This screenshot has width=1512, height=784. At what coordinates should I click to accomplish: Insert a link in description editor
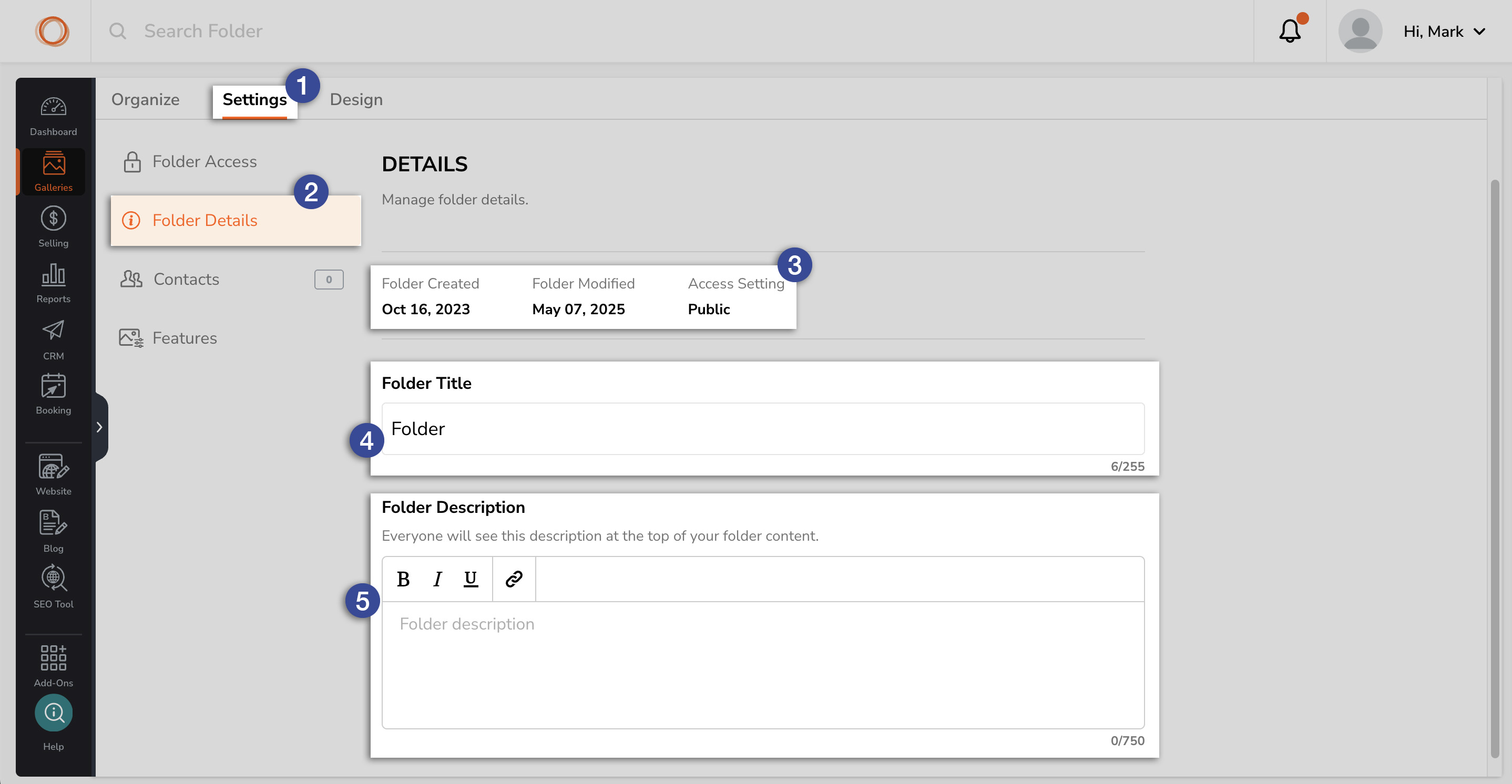click(x=514, y=579)
